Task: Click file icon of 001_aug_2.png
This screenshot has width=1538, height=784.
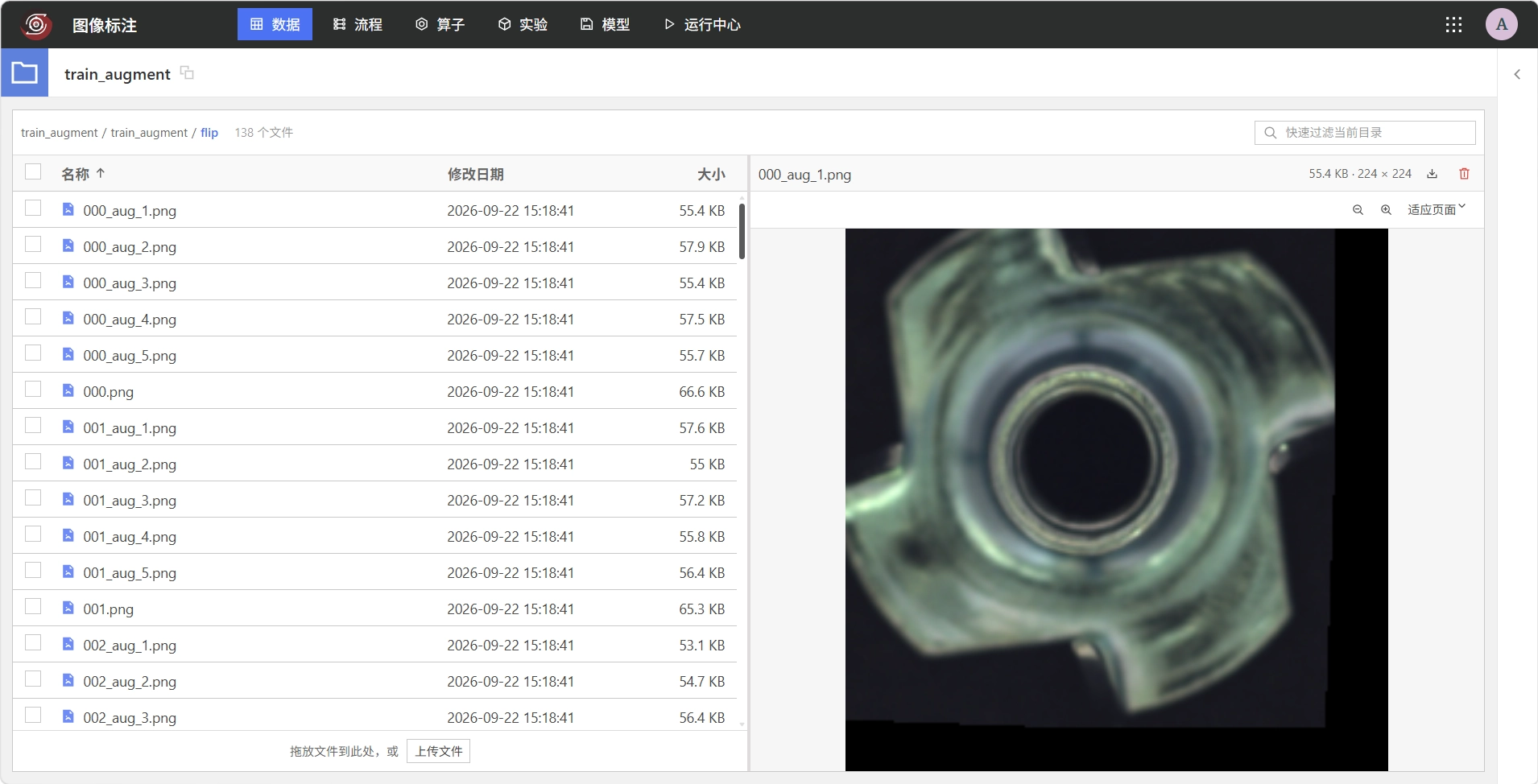Action: pos(68,463)
